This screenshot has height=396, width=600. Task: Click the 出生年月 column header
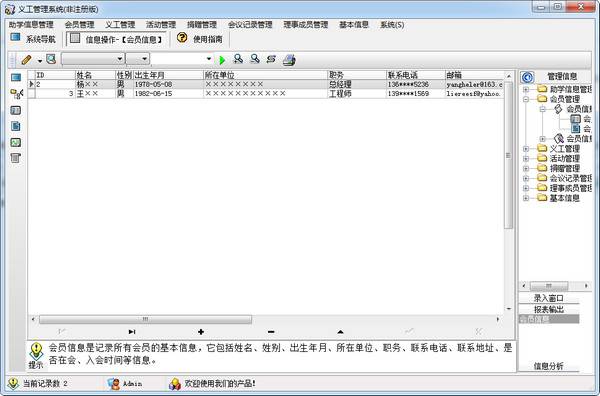[x=168, y=75]
